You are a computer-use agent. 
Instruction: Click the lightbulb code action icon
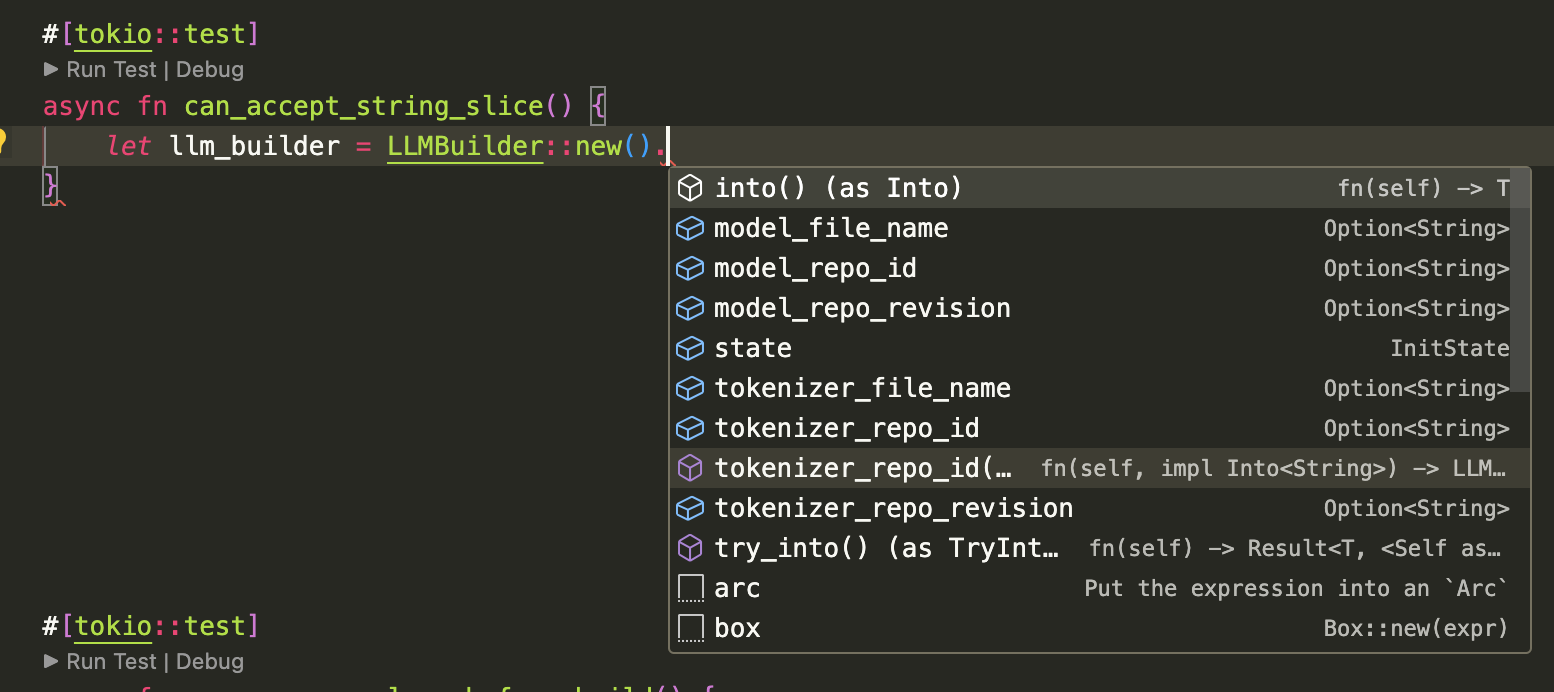coord(2,141)
